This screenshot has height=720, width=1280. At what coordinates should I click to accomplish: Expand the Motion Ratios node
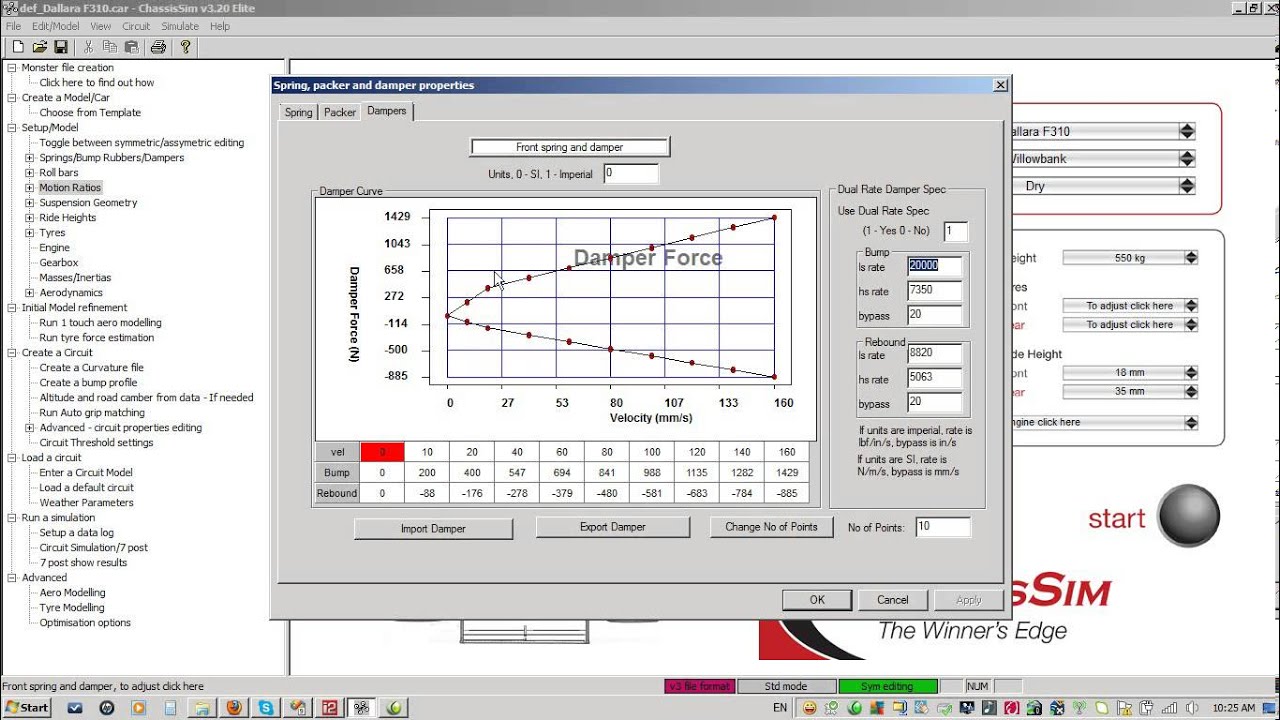click(30, 188)
